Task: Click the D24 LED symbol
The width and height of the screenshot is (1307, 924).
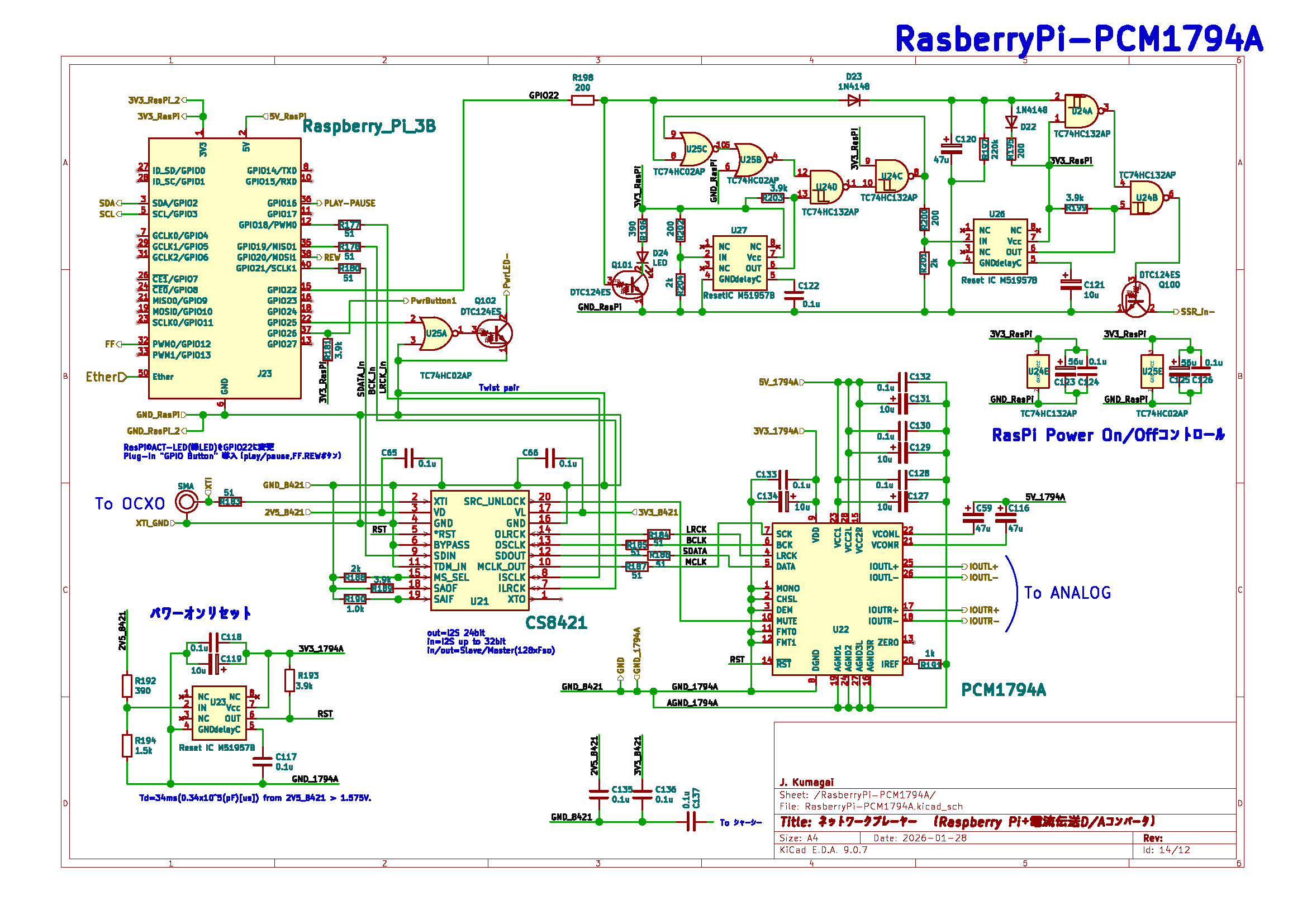Action: (x=643, y=258)
